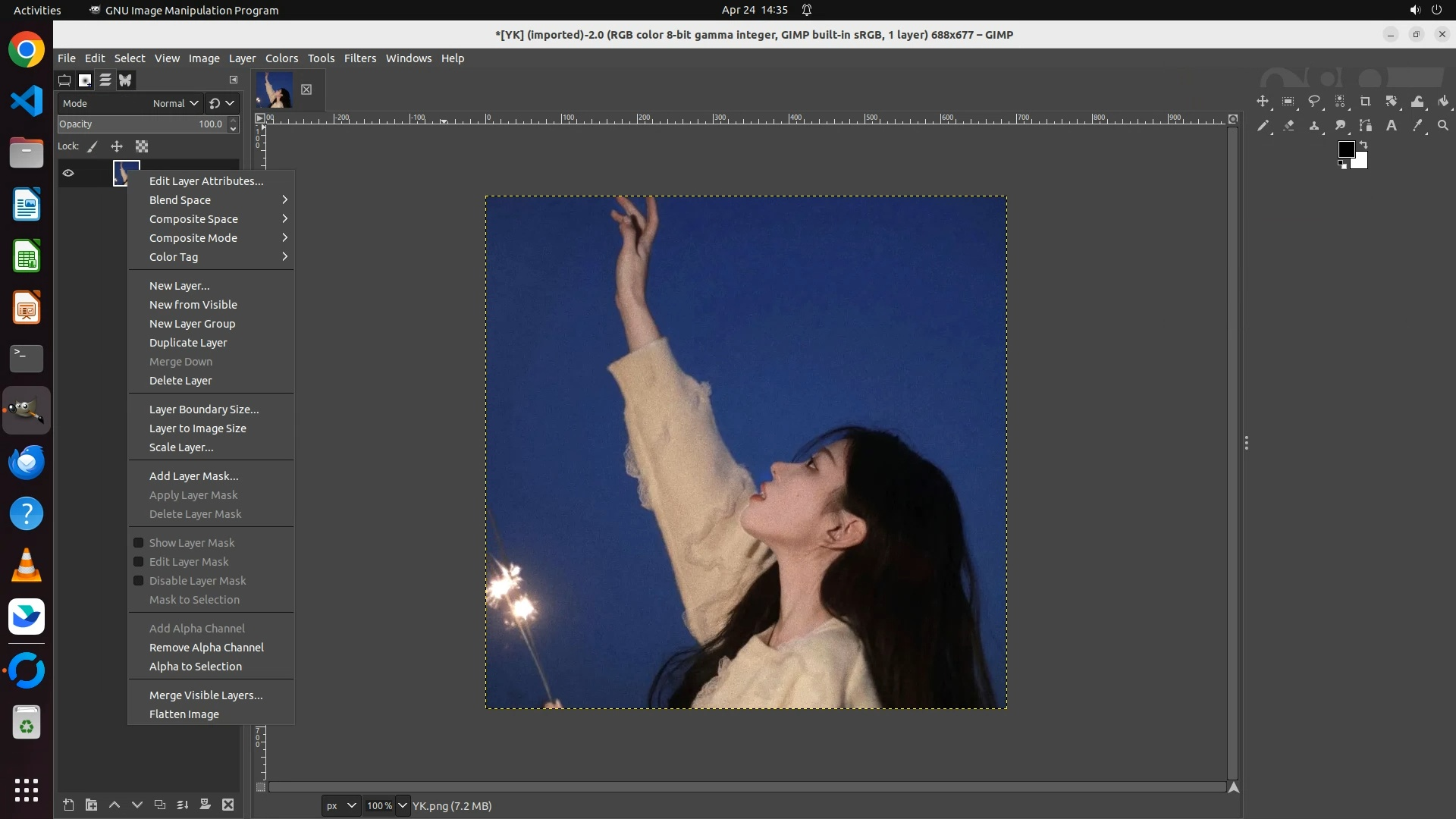Select the Eraser tool
This screenshot has width=1456, height=819.
point(1288,126)
